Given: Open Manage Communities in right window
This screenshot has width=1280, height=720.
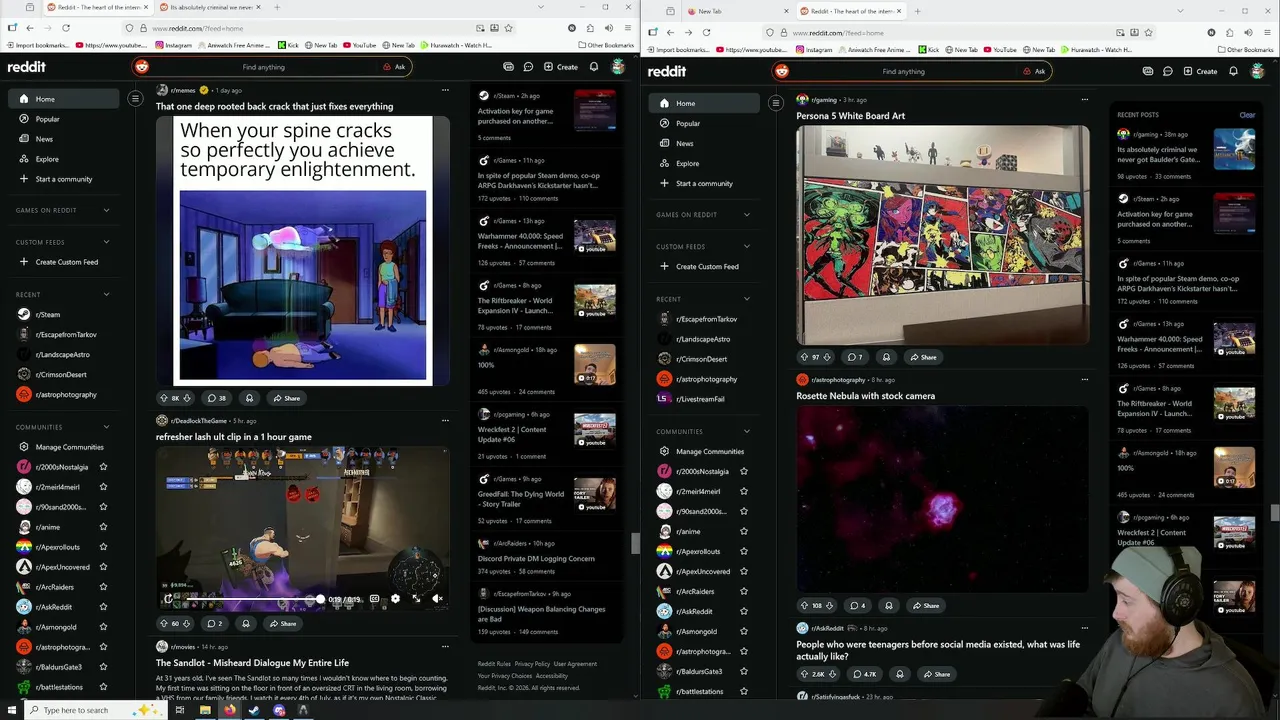Looking at the screenshot, I should point(705,451).
